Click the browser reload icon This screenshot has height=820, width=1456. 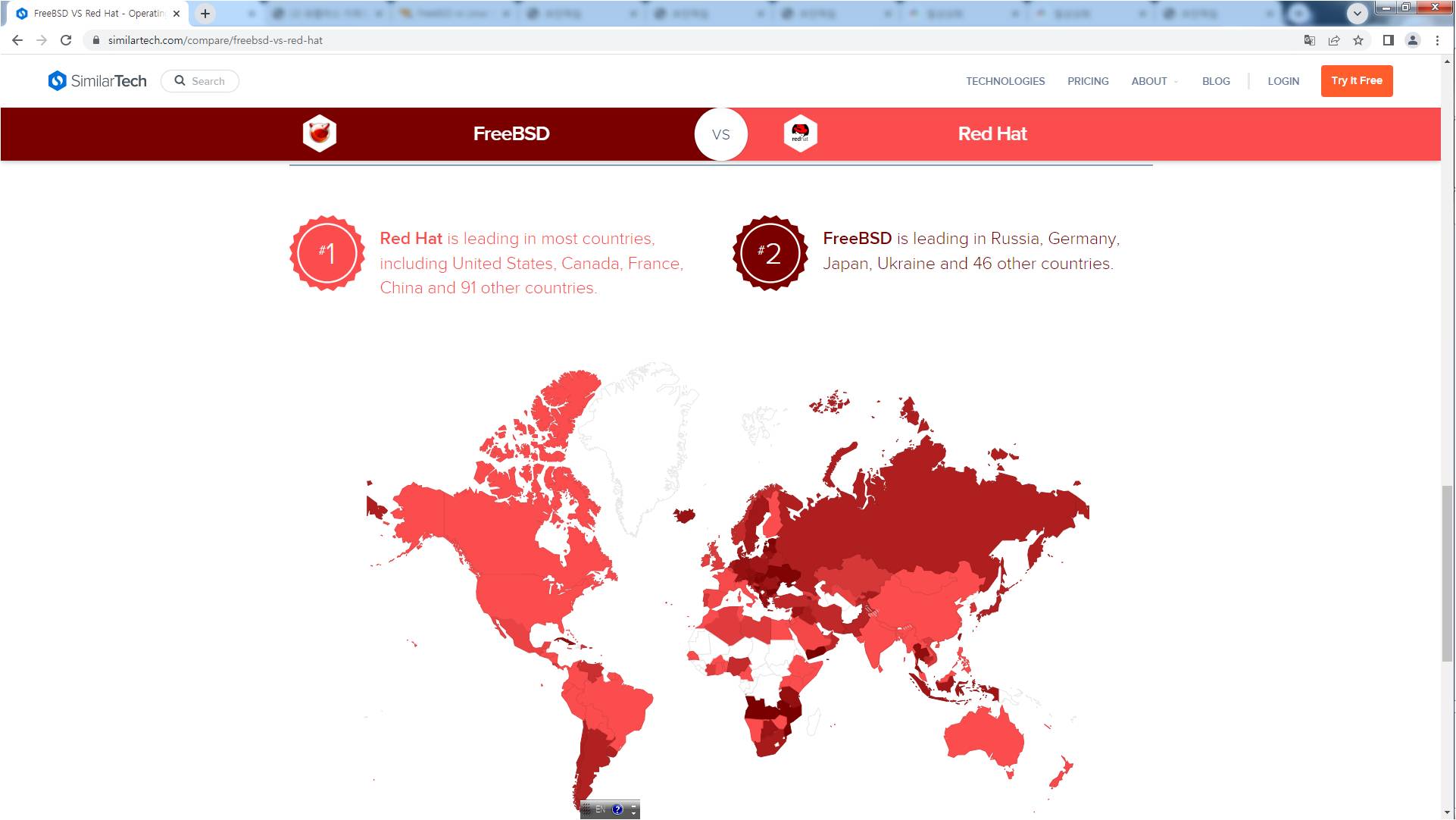pyautogui.click(x=66, y=40)
